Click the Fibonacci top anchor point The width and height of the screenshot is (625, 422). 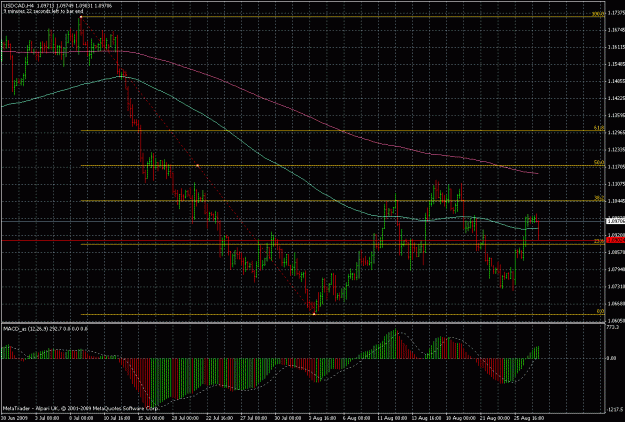point(81,17)
